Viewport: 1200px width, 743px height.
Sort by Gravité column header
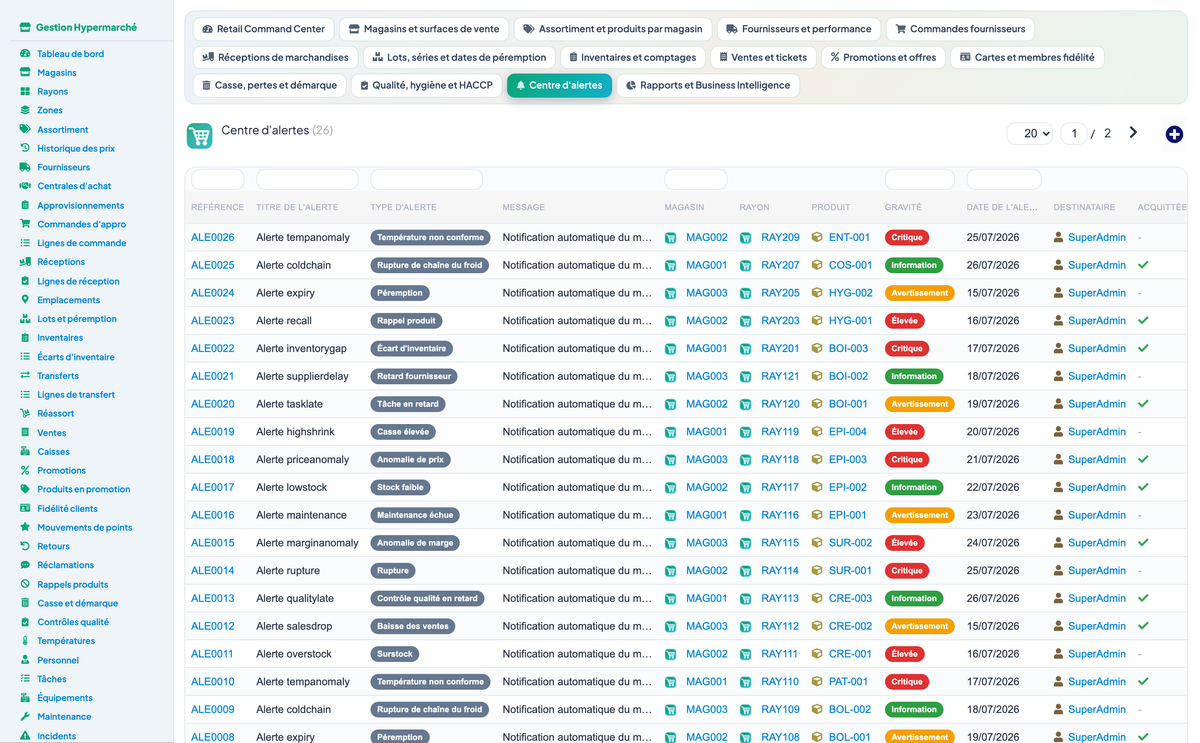(x=903, y=207)
